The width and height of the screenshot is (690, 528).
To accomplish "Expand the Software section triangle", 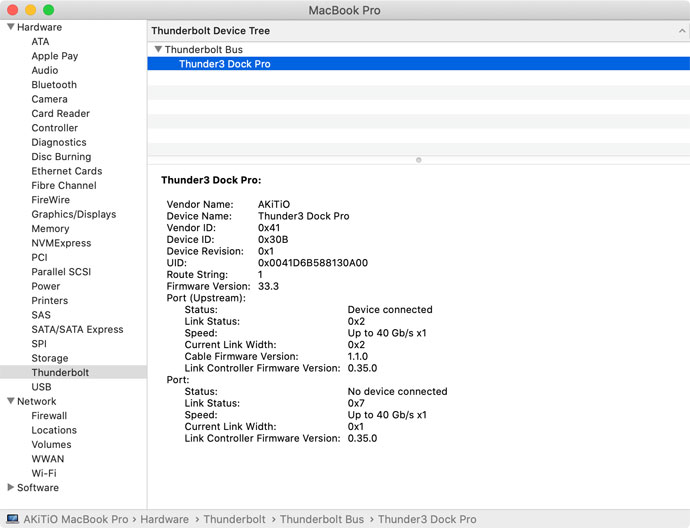I will (x=11, y=488).
